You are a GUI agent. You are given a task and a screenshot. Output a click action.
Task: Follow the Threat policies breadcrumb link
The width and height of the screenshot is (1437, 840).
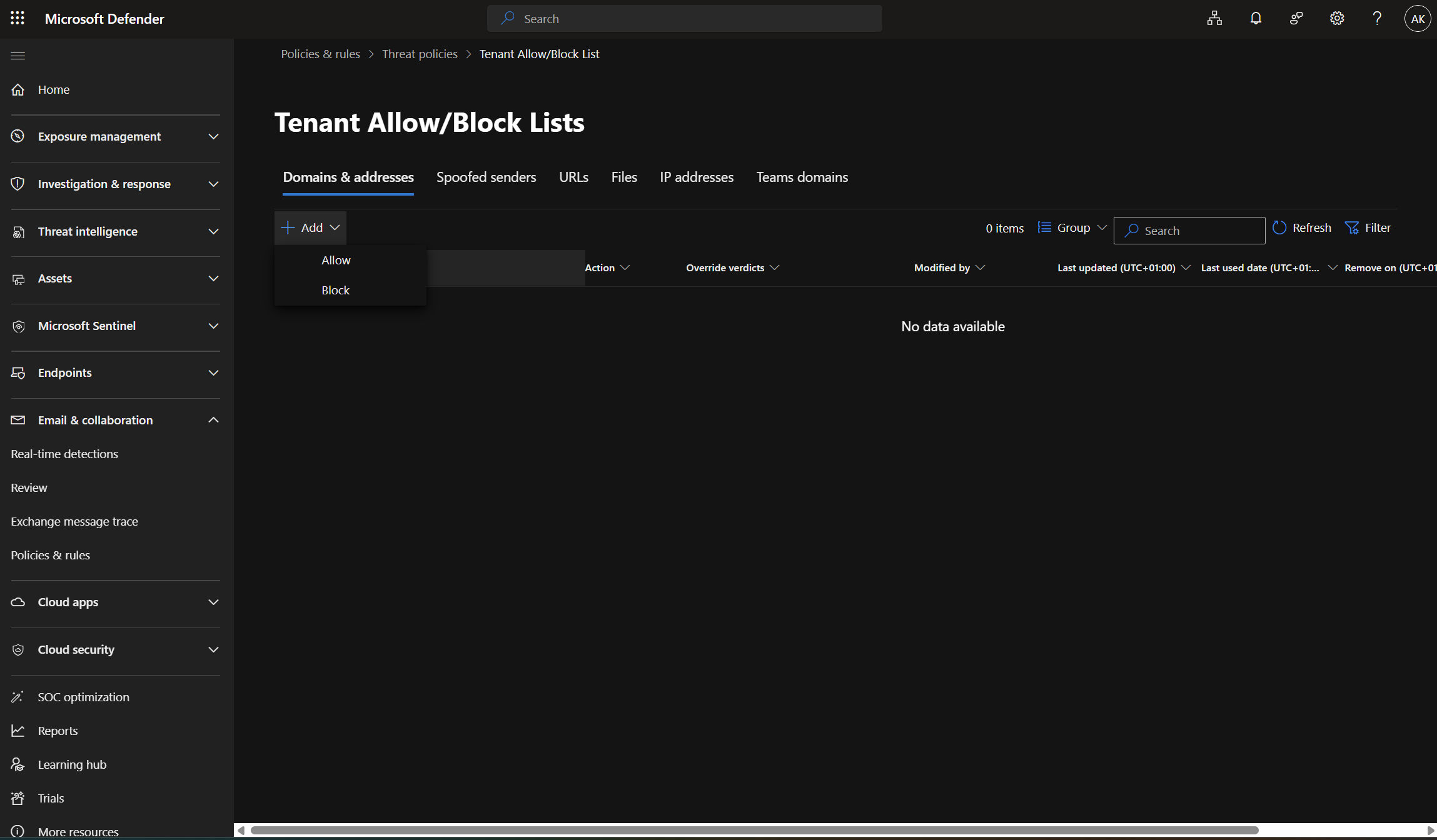[420, 54]
